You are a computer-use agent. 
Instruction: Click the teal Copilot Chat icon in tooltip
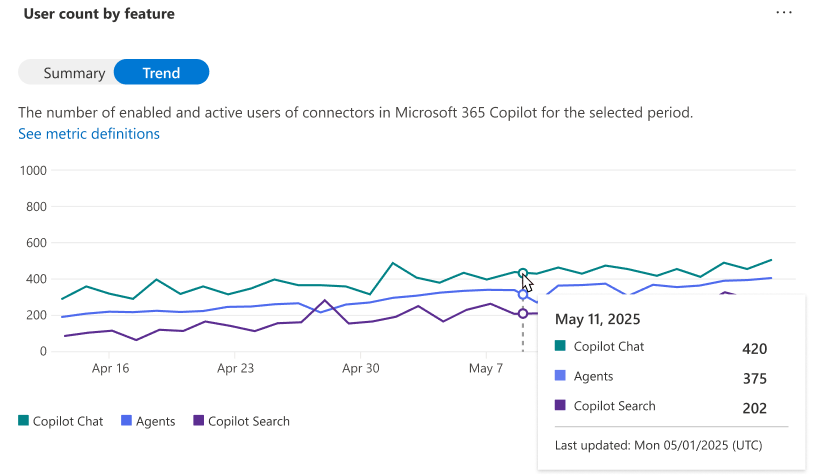click(x=560, y=345)
